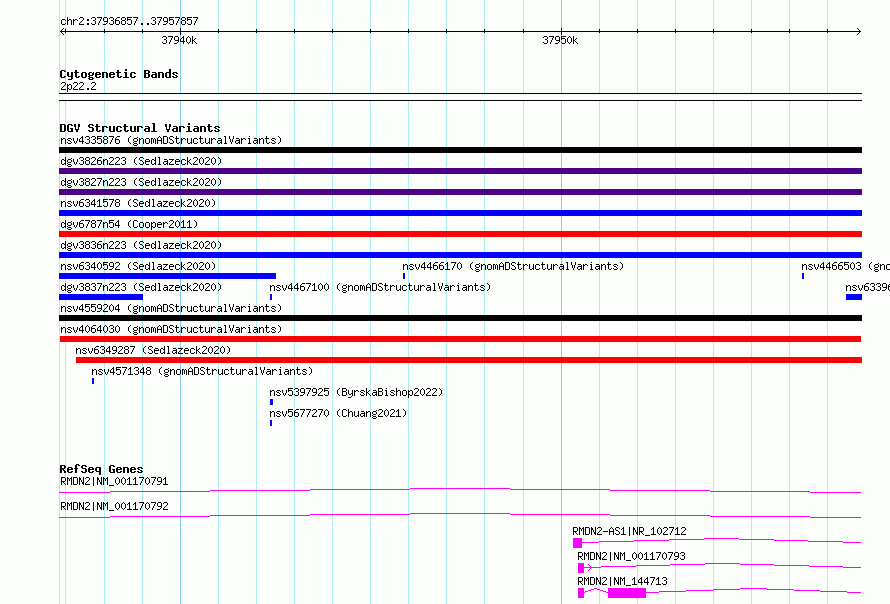Click the nsv4559204 black variant bar
890x604 pixels.
coord(460,318)
